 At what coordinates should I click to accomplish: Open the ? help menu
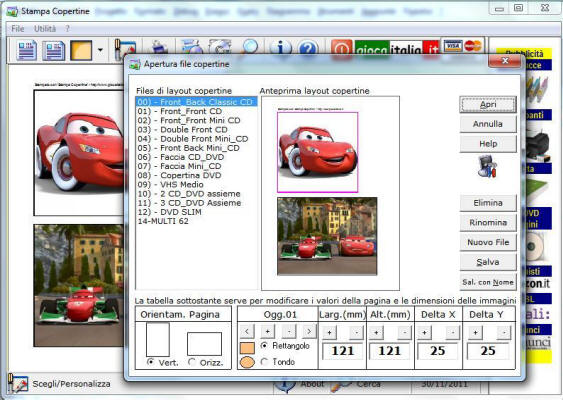[x=68, y=29]
